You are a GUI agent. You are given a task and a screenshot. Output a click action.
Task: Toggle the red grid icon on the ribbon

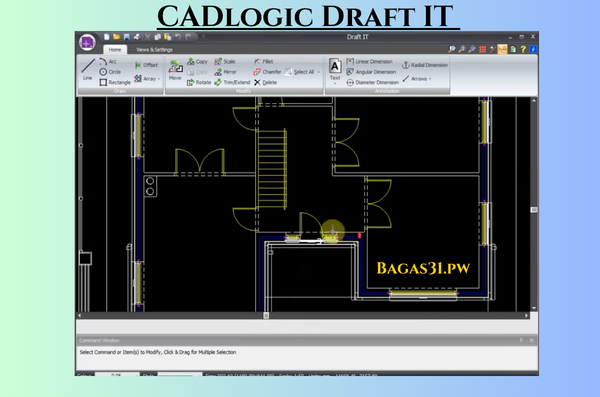point(483,49)
